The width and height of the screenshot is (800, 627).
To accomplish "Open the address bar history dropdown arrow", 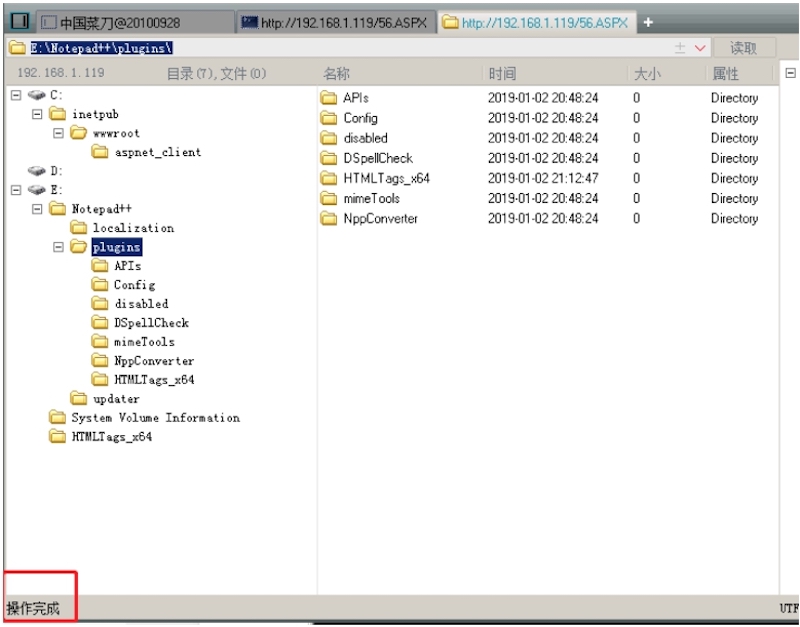I will pyautogui.click(x=699, y=48).
